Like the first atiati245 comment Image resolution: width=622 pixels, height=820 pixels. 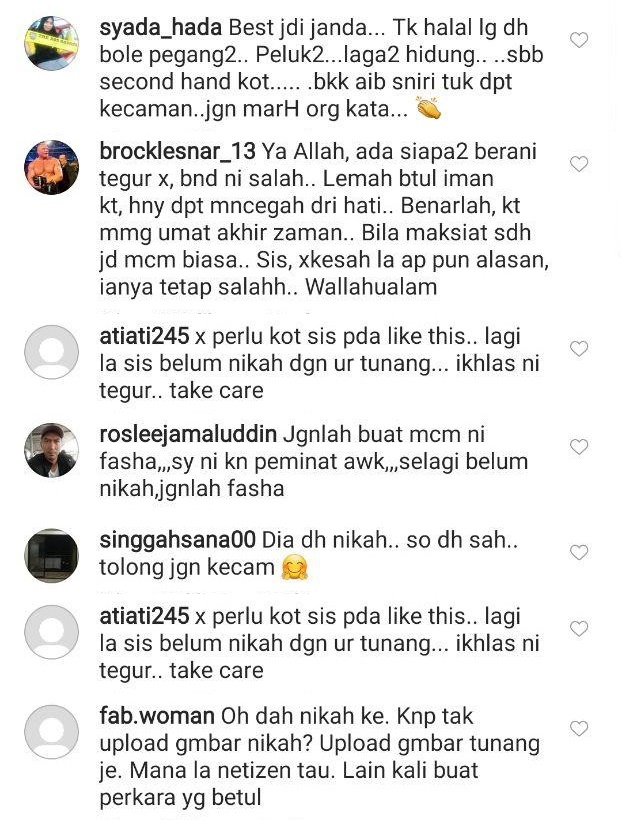click(579, 348)
